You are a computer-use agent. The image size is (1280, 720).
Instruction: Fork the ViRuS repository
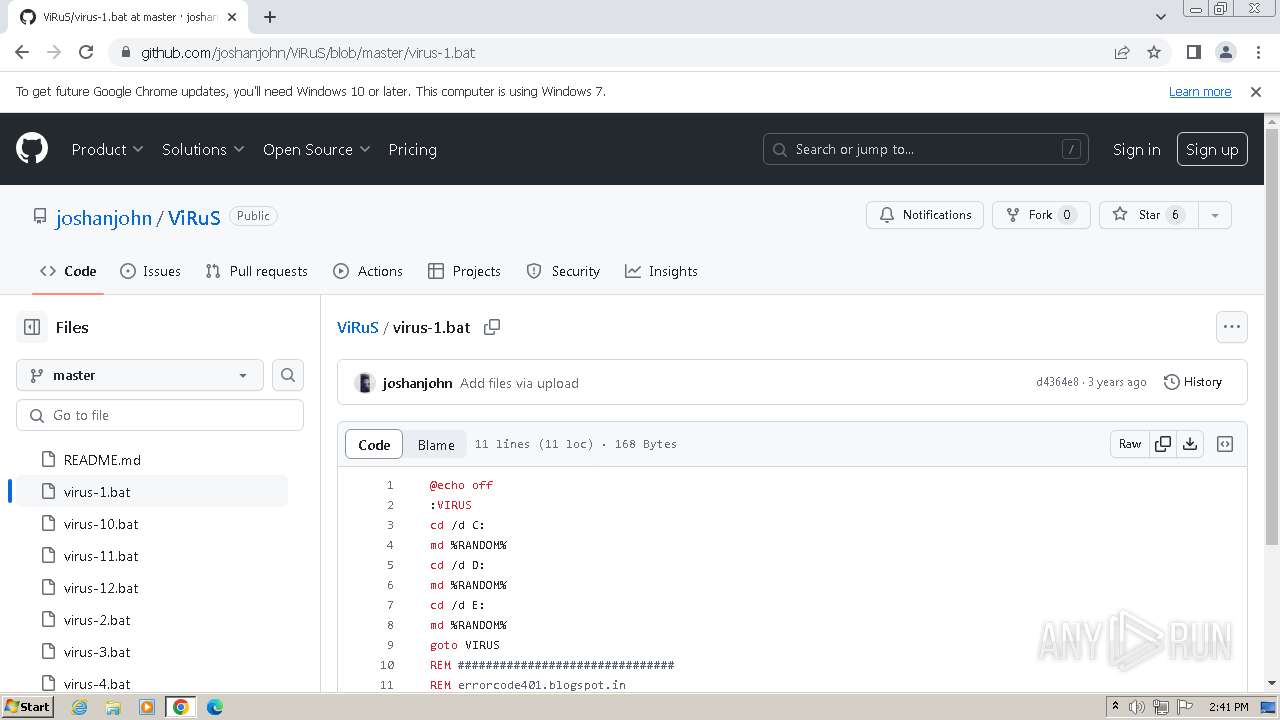(x=1041, y=215)
